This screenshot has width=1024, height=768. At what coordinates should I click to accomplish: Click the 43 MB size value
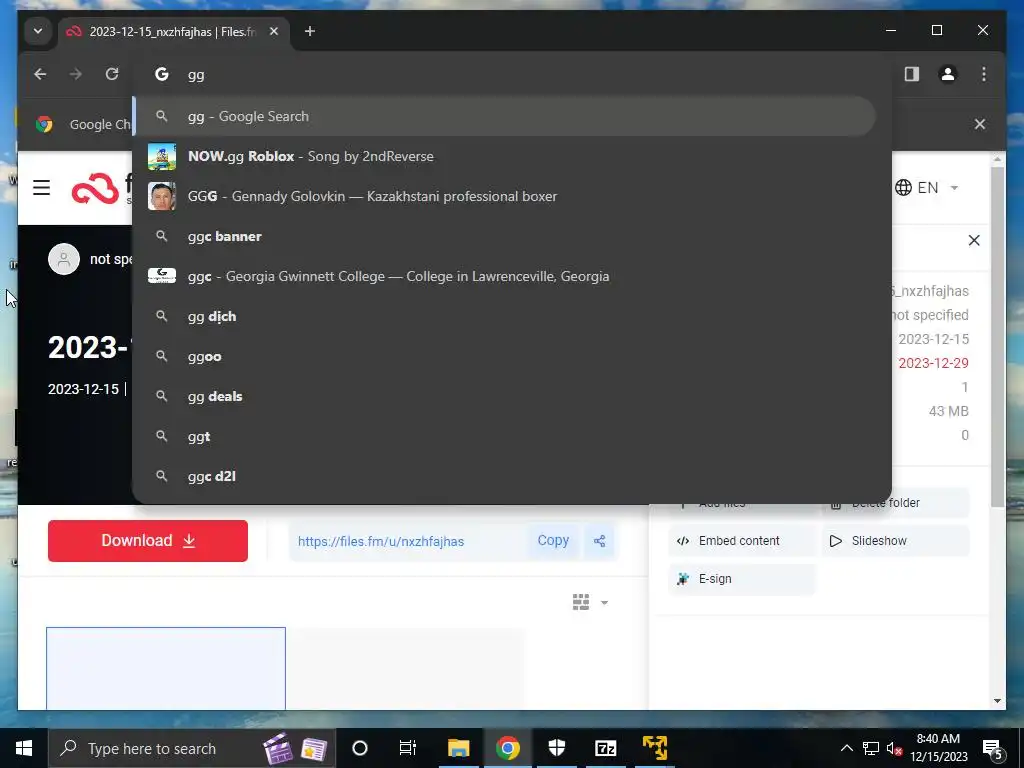click(x=948, y=411)
